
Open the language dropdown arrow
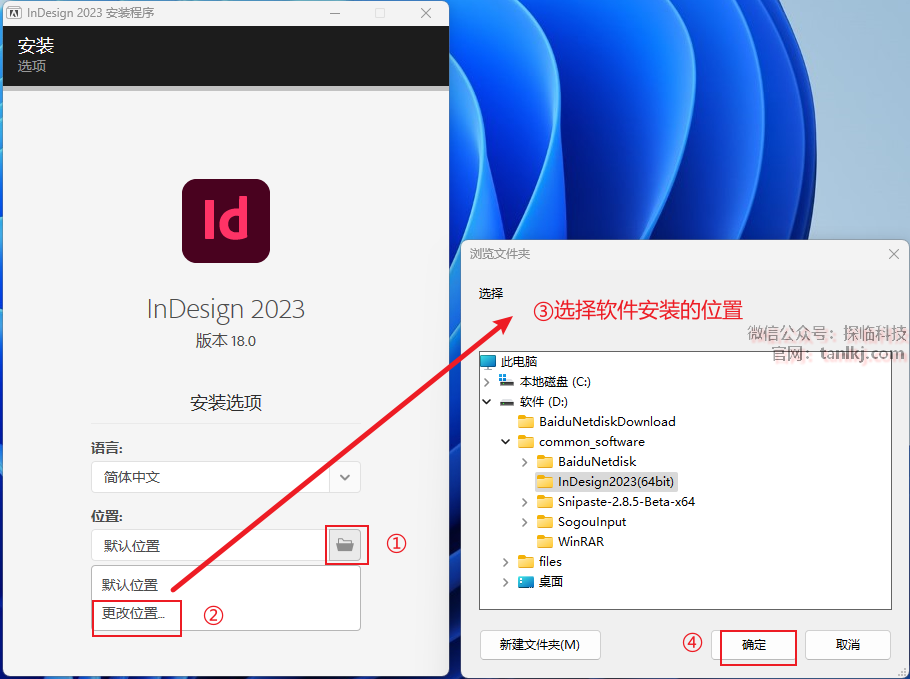tap(345, 477)
